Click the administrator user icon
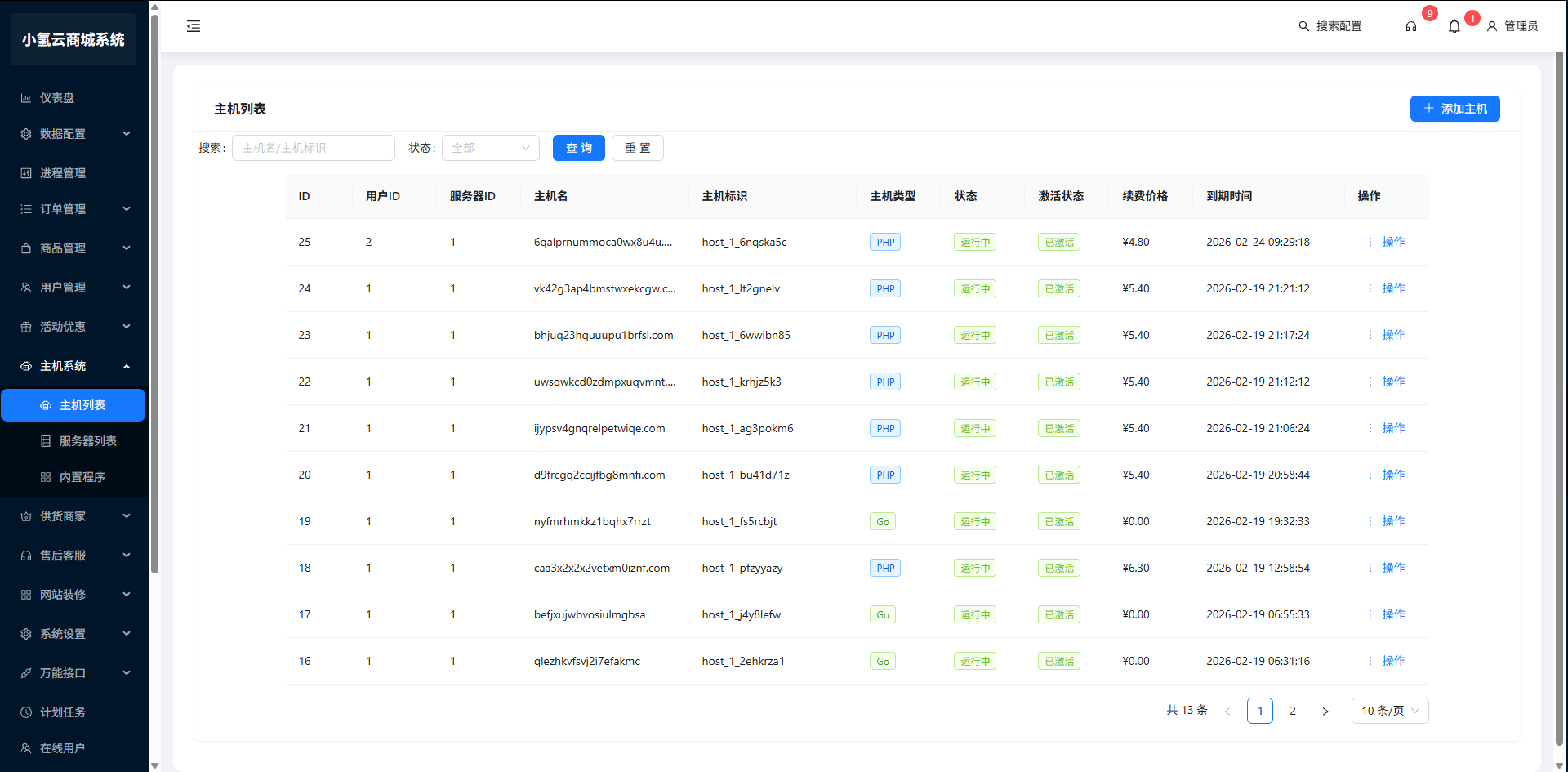 point(1491,26)
